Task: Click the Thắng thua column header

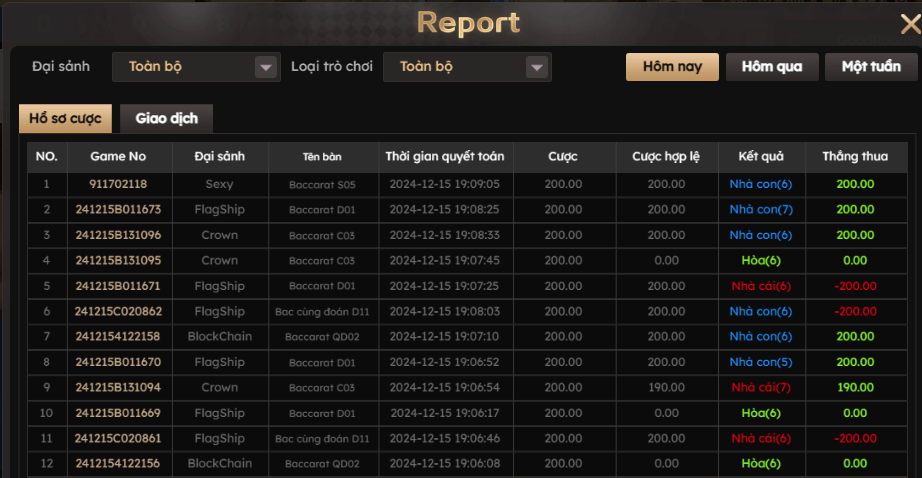Action: (x=854, y=157)
